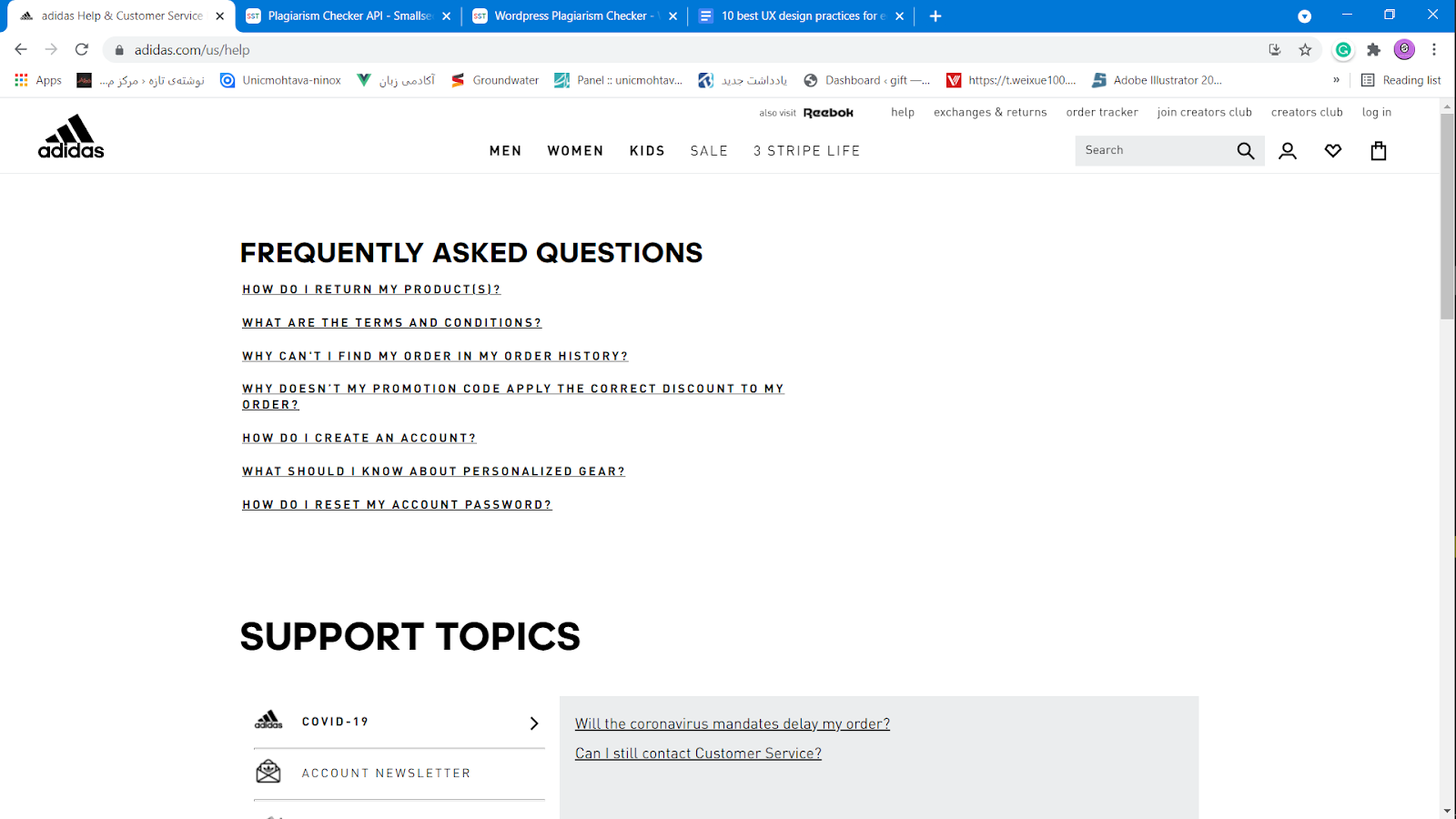Open 'Can I still contact Customer Service?'

tap(698, 753)
